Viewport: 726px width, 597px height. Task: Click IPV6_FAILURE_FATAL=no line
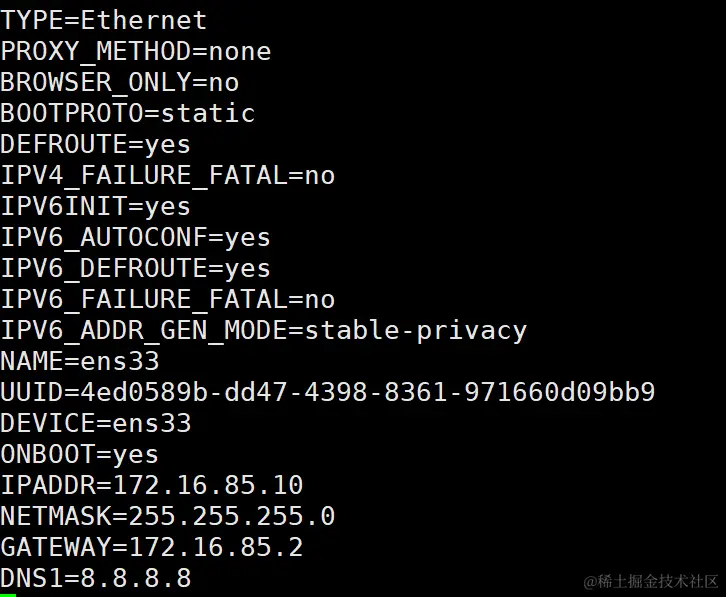click(x=168, y=299)
